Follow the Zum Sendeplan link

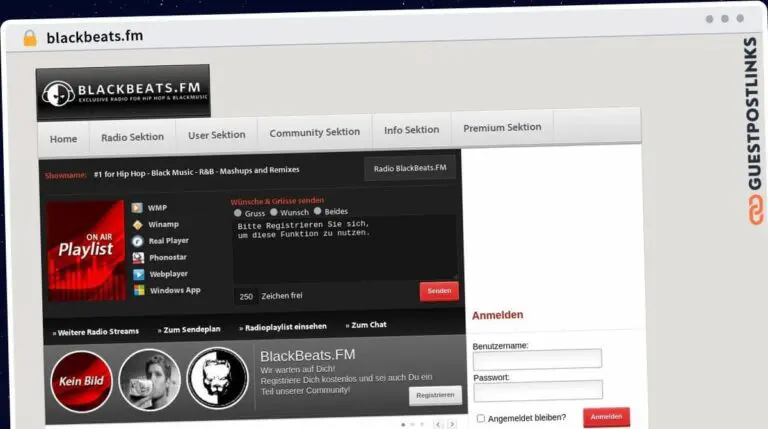tap(189, 330)
